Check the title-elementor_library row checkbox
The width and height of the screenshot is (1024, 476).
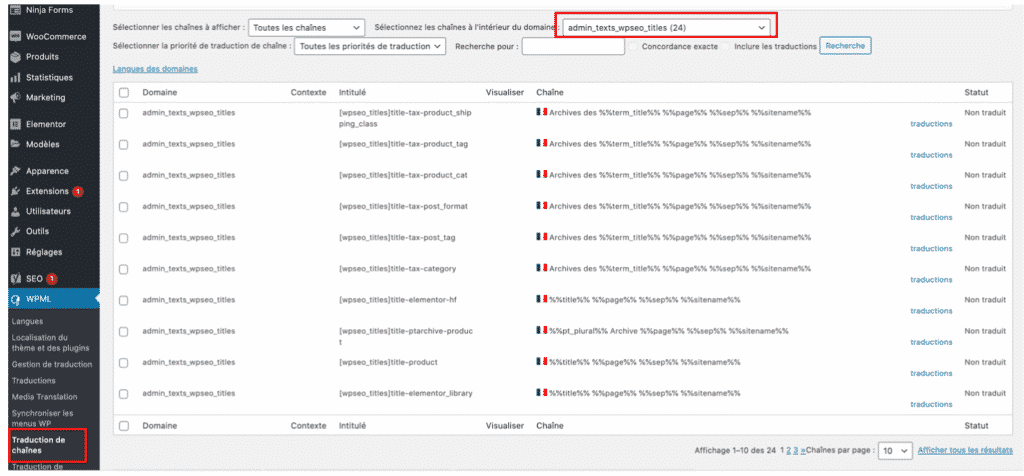(123, 394)
